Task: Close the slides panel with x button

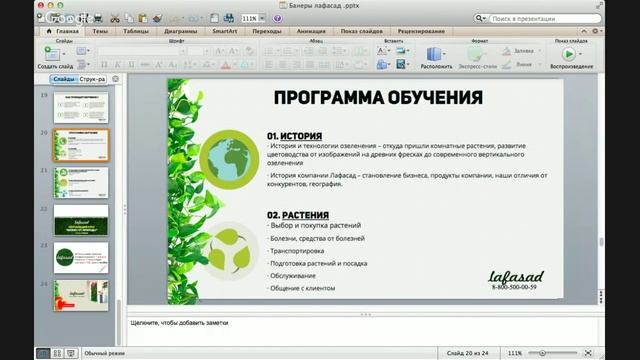Action: point(116,79)
